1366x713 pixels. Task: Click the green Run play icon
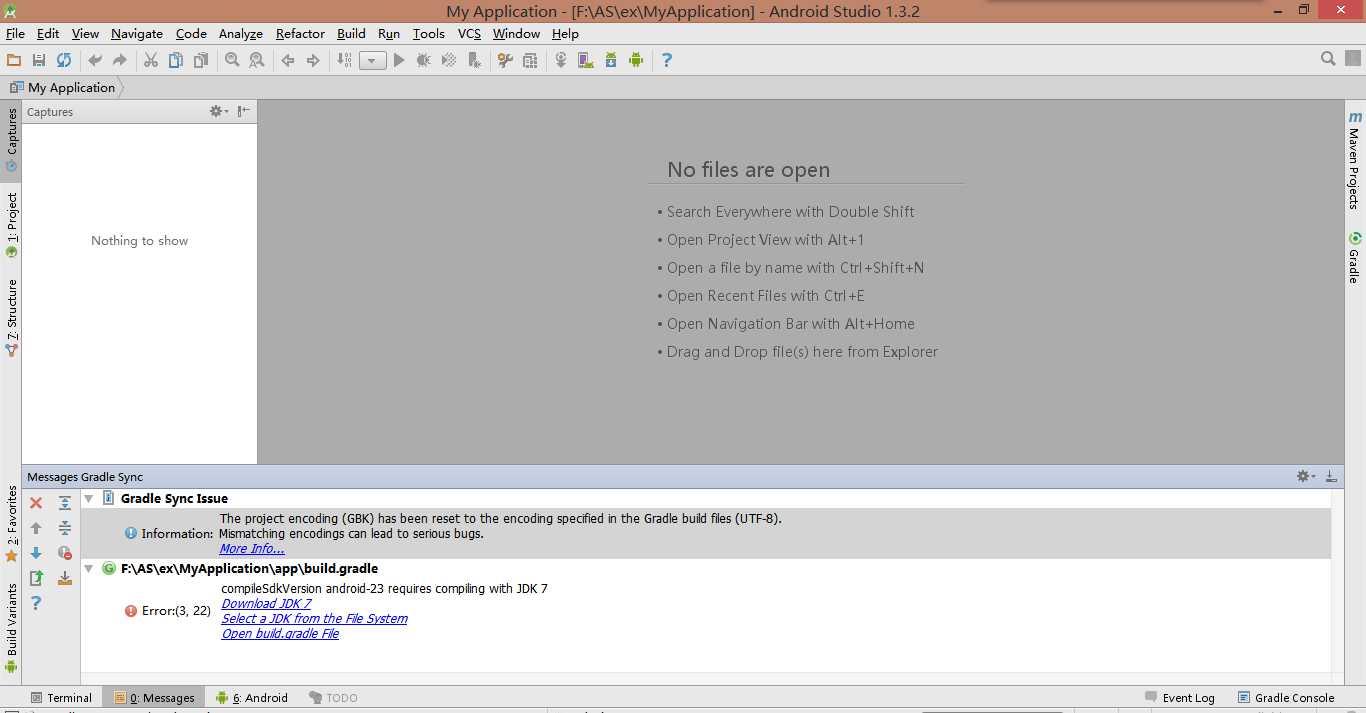[x=399, y=60]
